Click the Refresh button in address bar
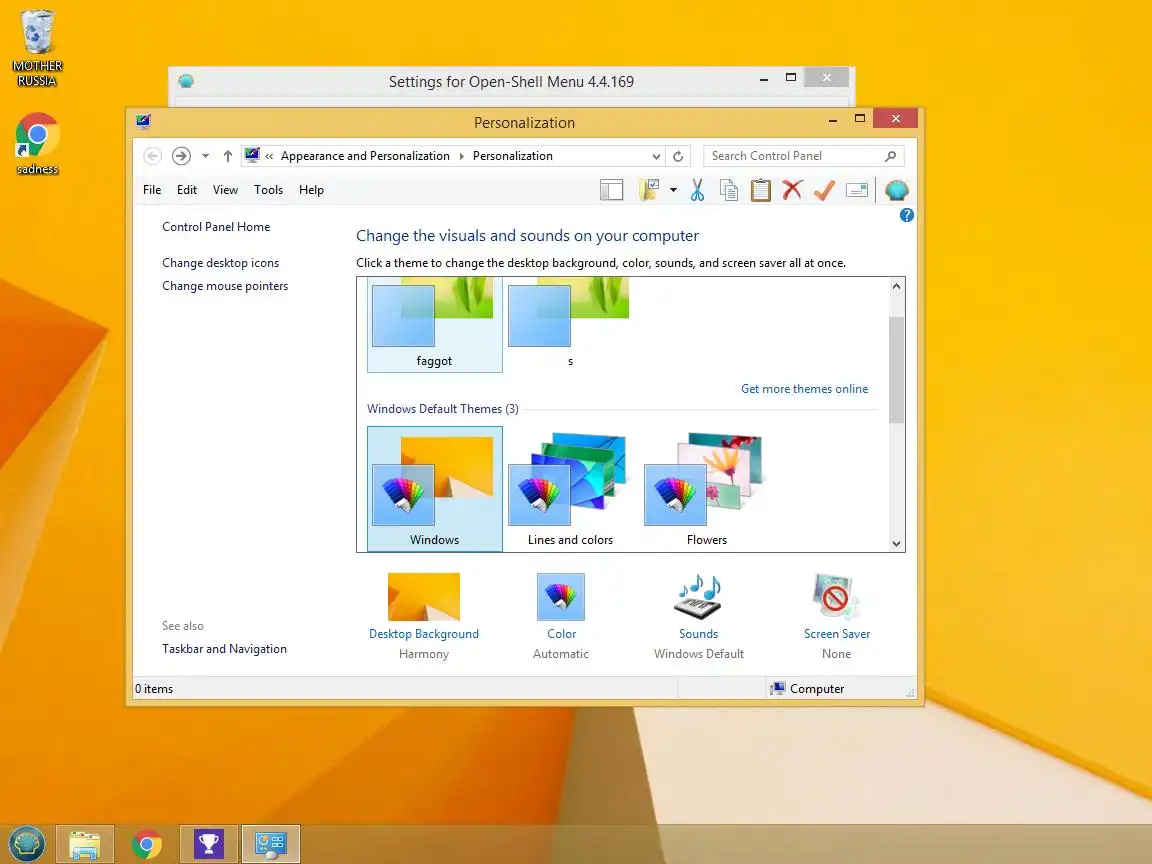Viewport: 1152px width, 864px height. (x=678, y=156)
